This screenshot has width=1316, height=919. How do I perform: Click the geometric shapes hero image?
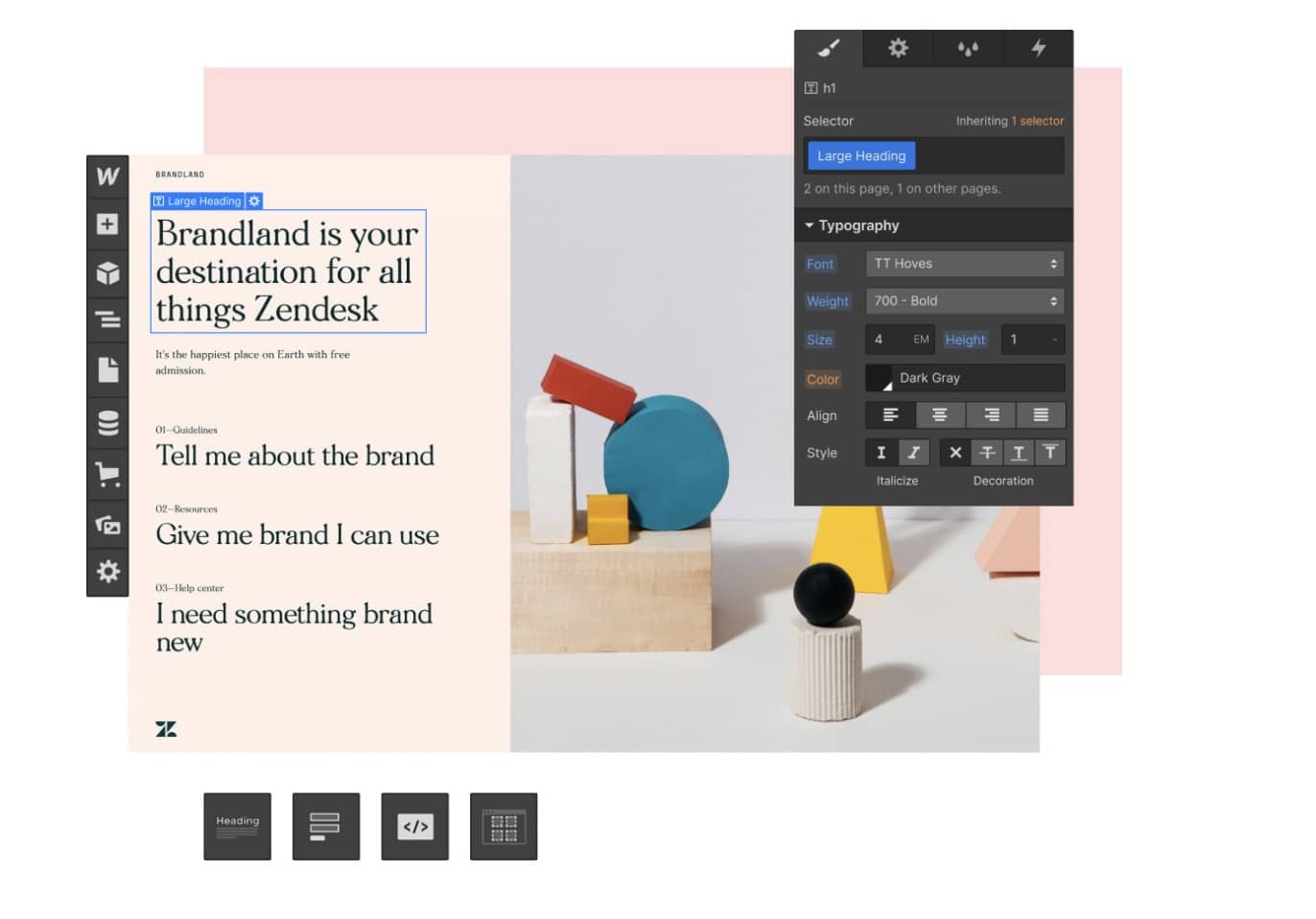[x=775, y=454]
